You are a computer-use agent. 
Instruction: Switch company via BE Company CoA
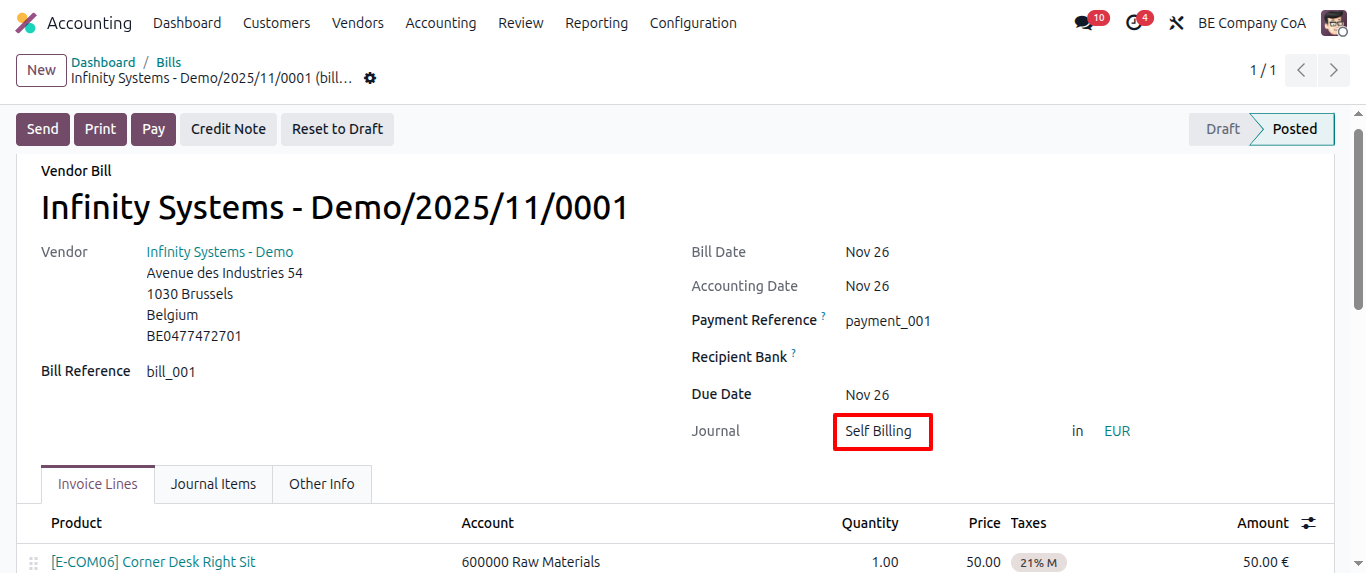pos(1252,23)
